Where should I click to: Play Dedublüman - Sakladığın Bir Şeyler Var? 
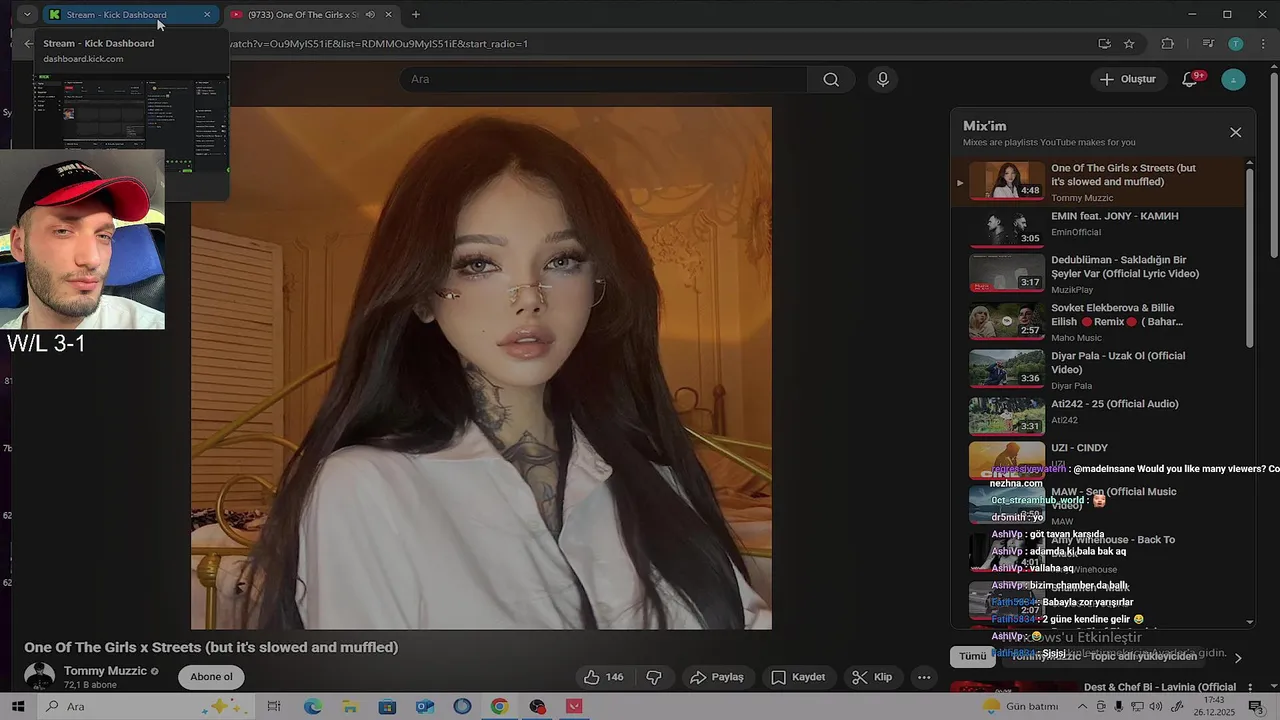[1100, 273]
